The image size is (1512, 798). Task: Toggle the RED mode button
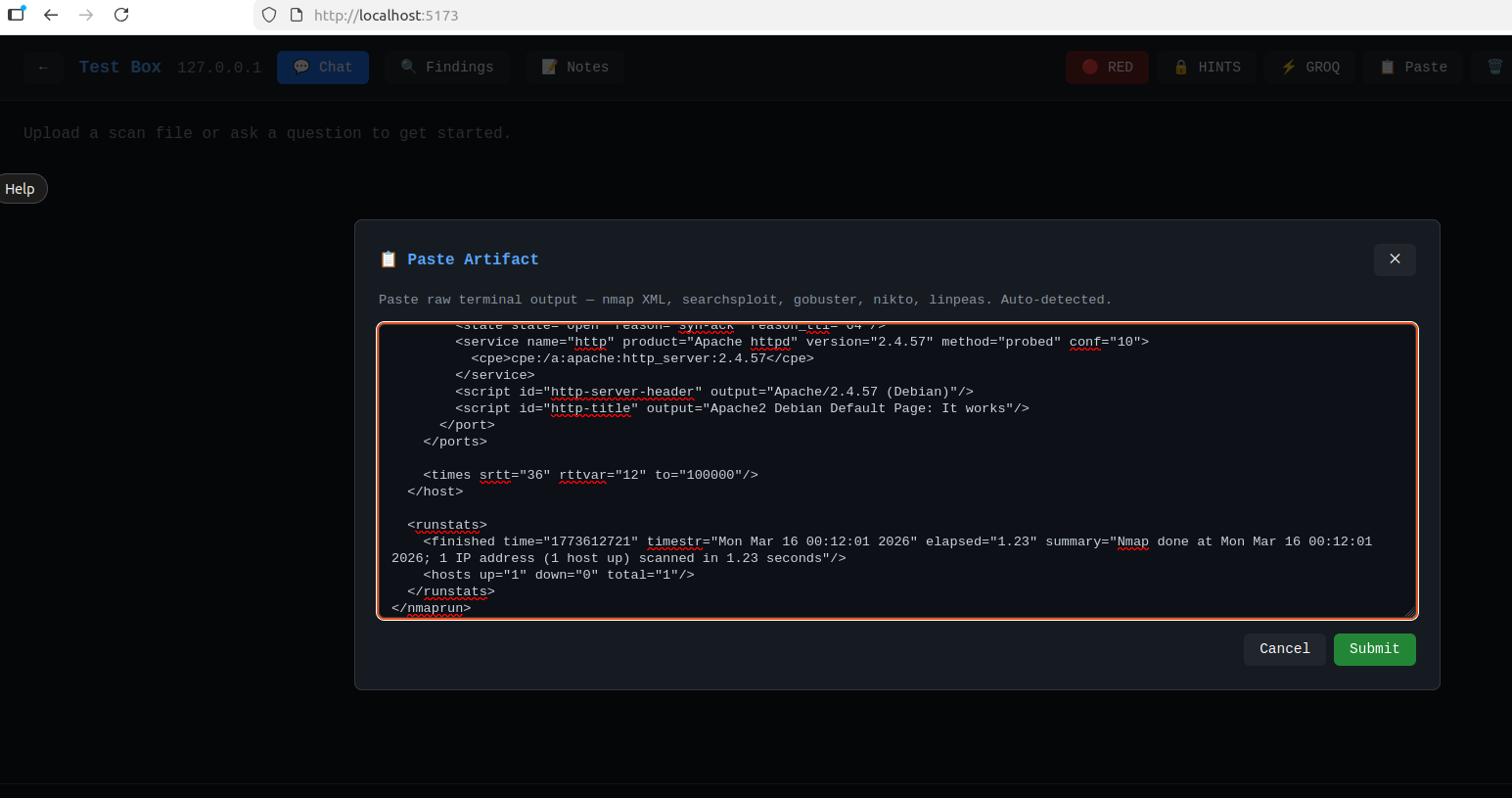click(x=1107, y=68)
